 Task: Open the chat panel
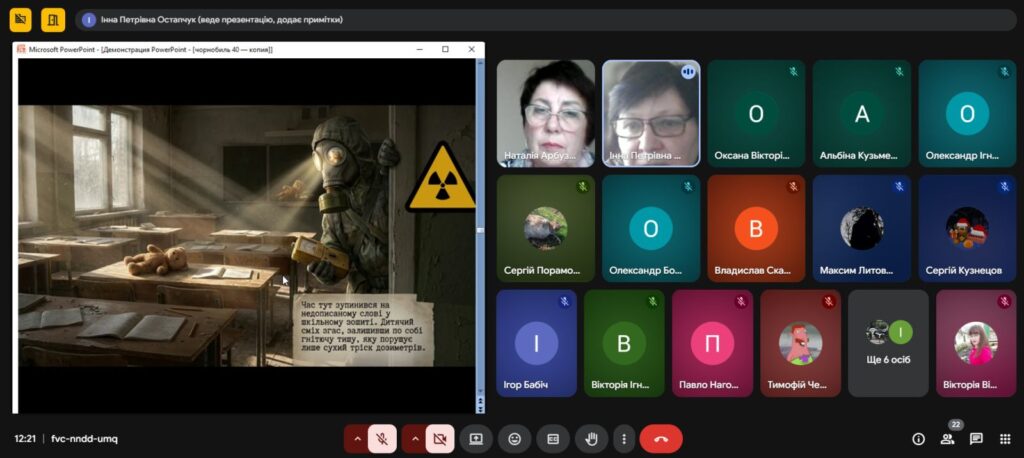[976, 439]
